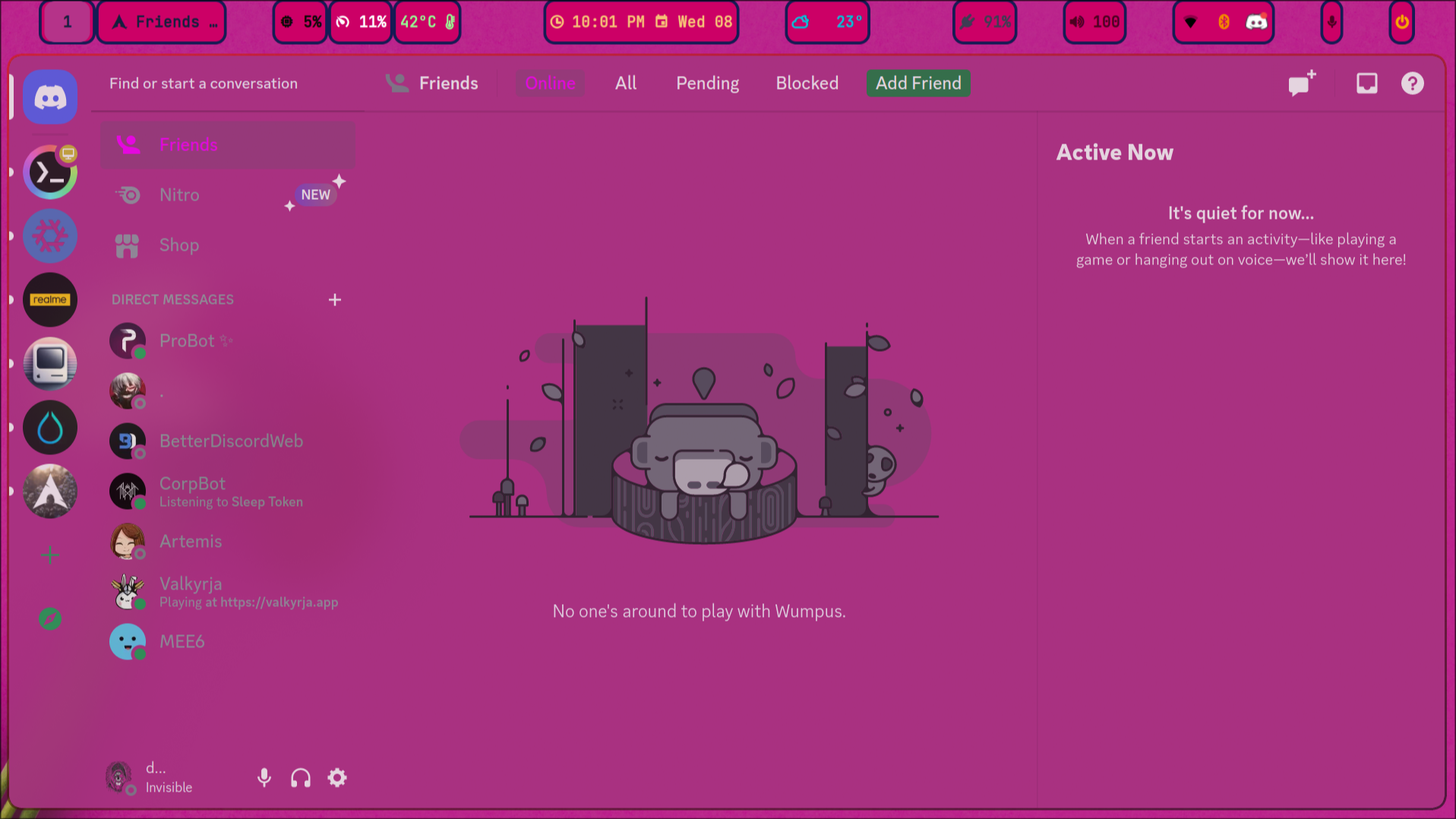The width and height of the screenshot is (1456, 819).
Task: Open Explore Discoverable Servers compass
Action: point(49,619)
